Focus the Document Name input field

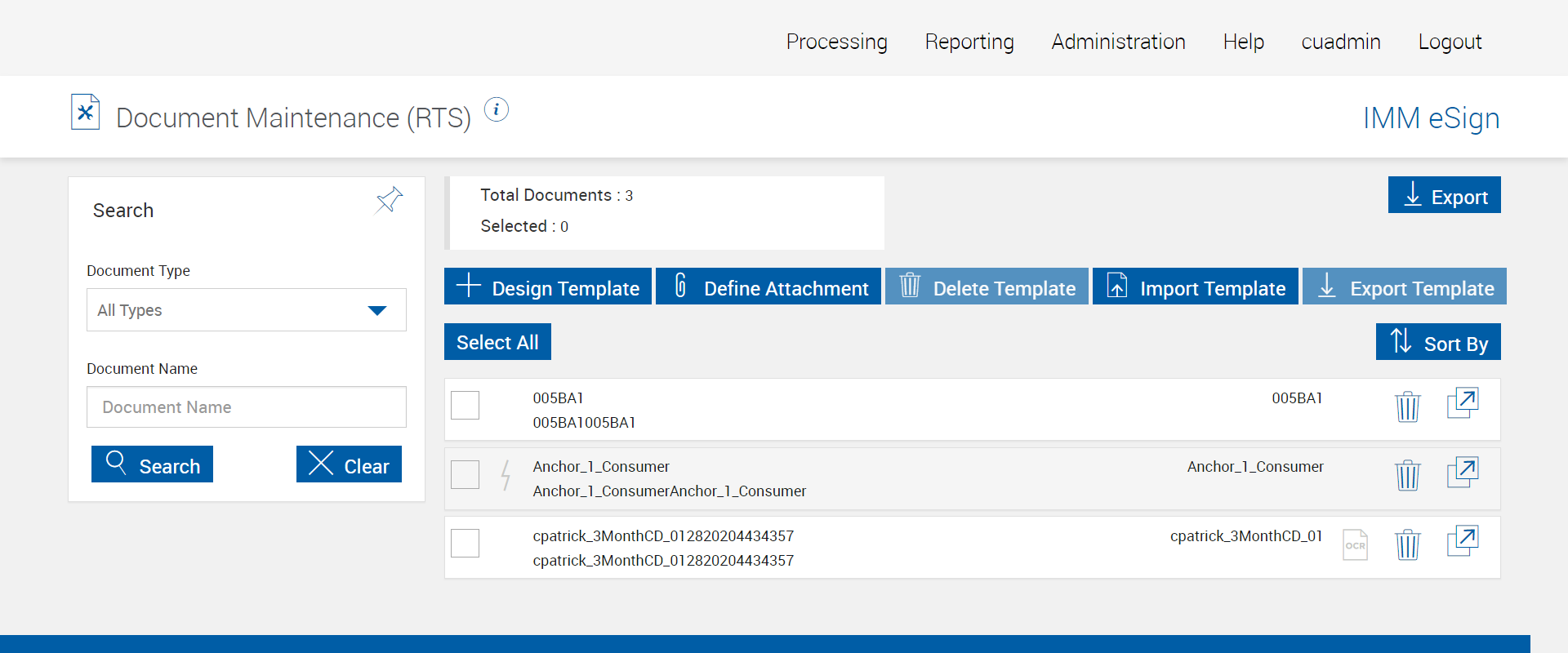pyautogui.click(x=246, y=407)
